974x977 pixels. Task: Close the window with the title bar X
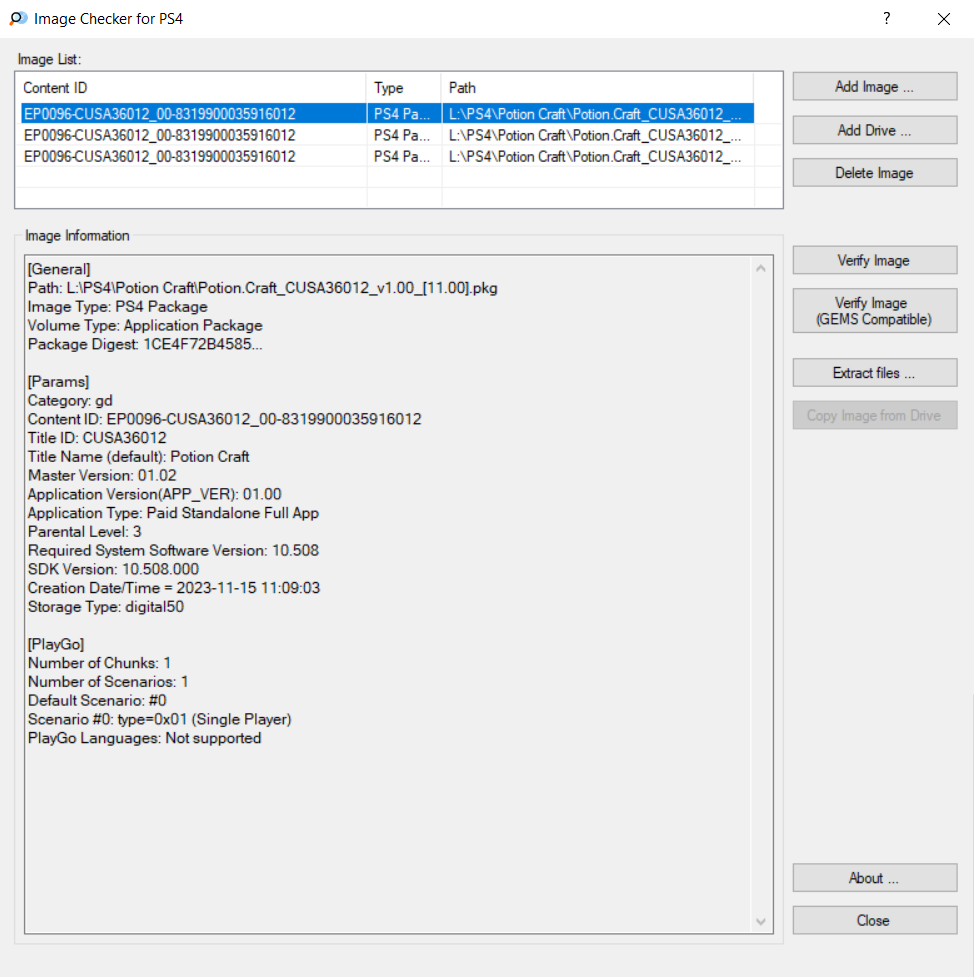943,19
